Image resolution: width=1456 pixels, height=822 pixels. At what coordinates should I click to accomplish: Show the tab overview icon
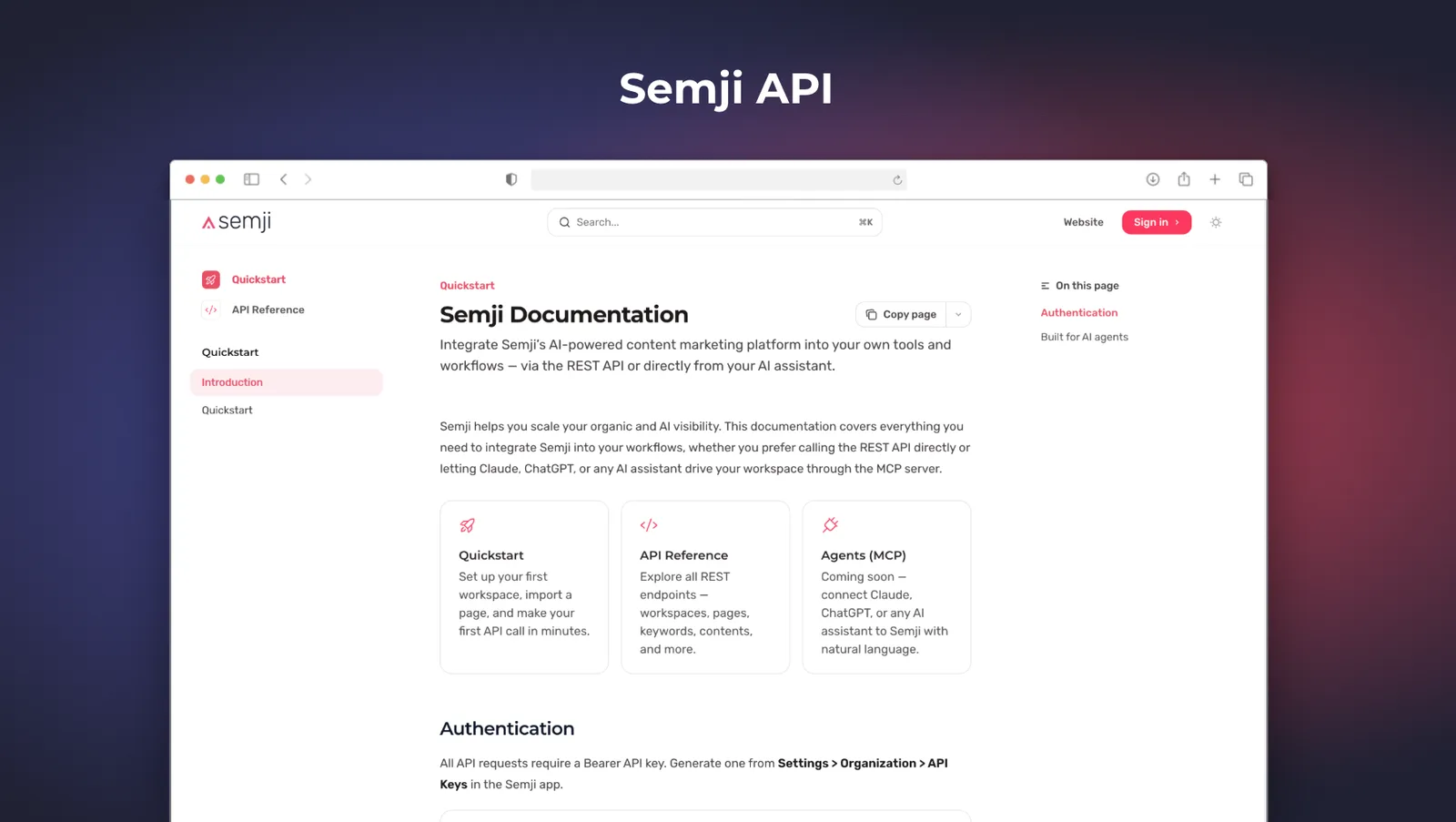click(1246, 179)
